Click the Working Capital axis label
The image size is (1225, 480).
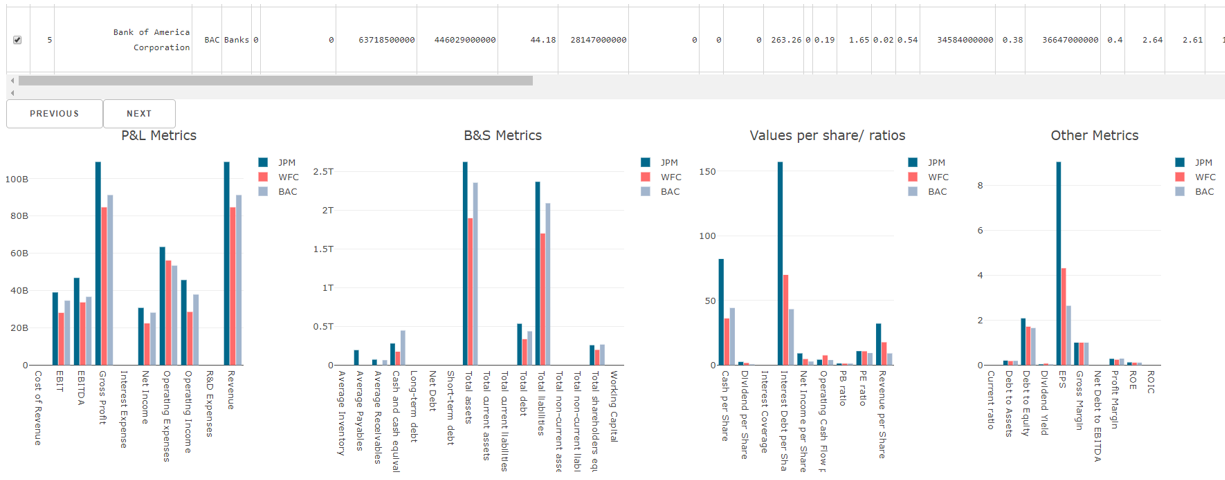pos(613,407)
